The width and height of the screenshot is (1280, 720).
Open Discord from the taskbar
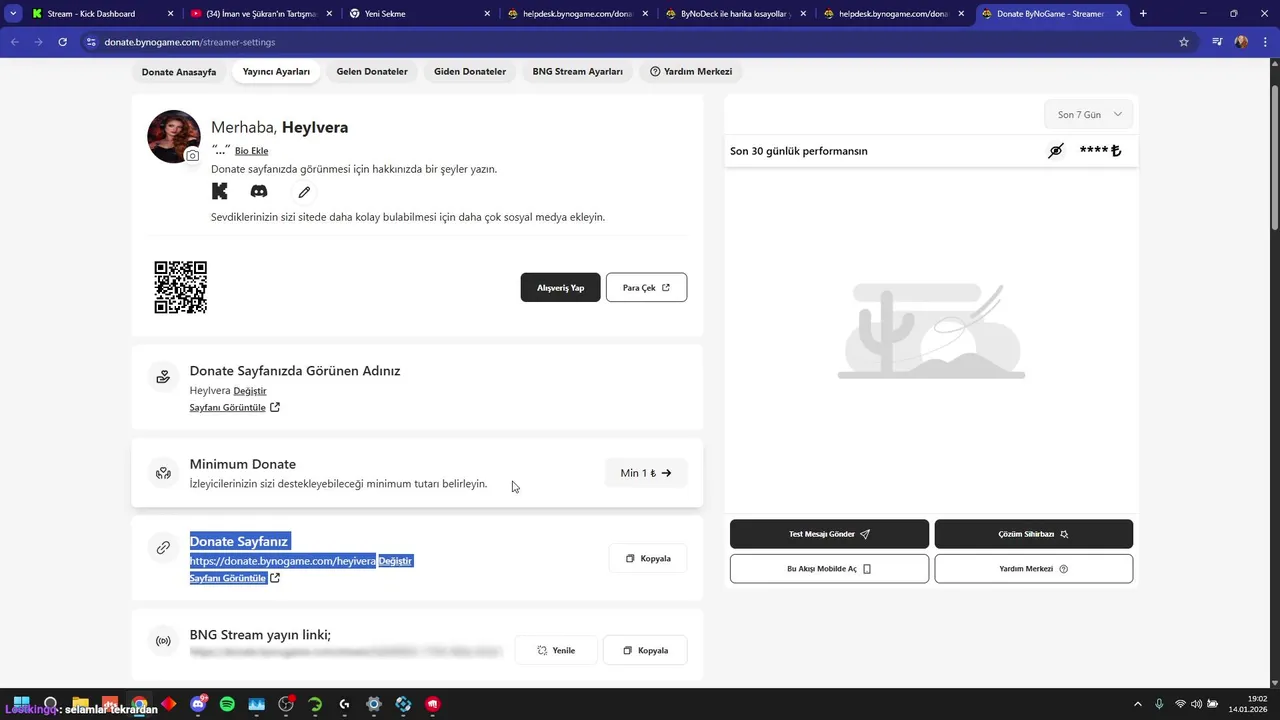[198, 704]
